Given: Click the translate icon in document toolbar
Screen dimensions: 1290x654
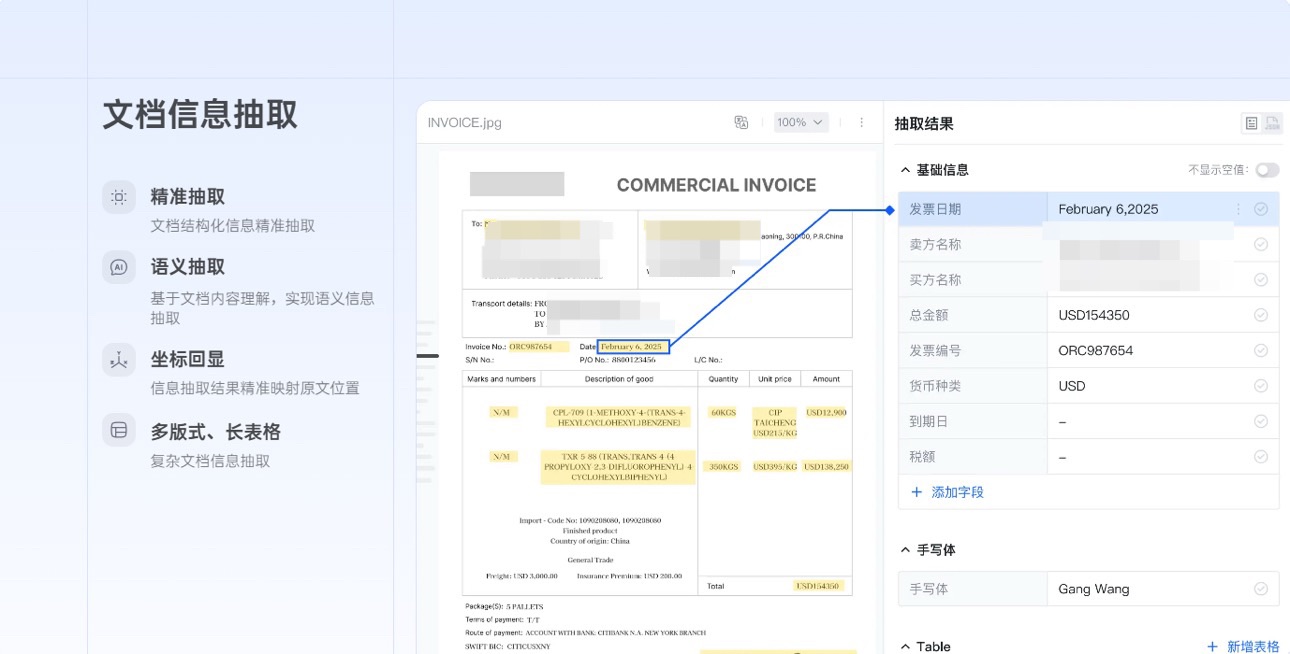Looking at the screenshot, I should point(741,122).
